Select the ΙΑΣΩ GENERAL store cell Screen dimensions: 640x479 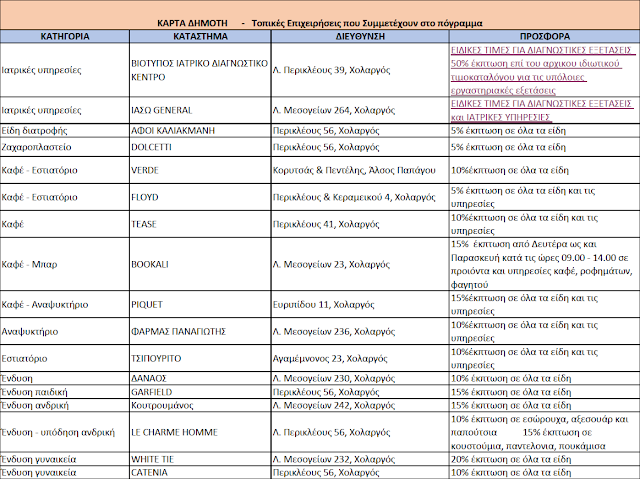[x=200, y=110]
